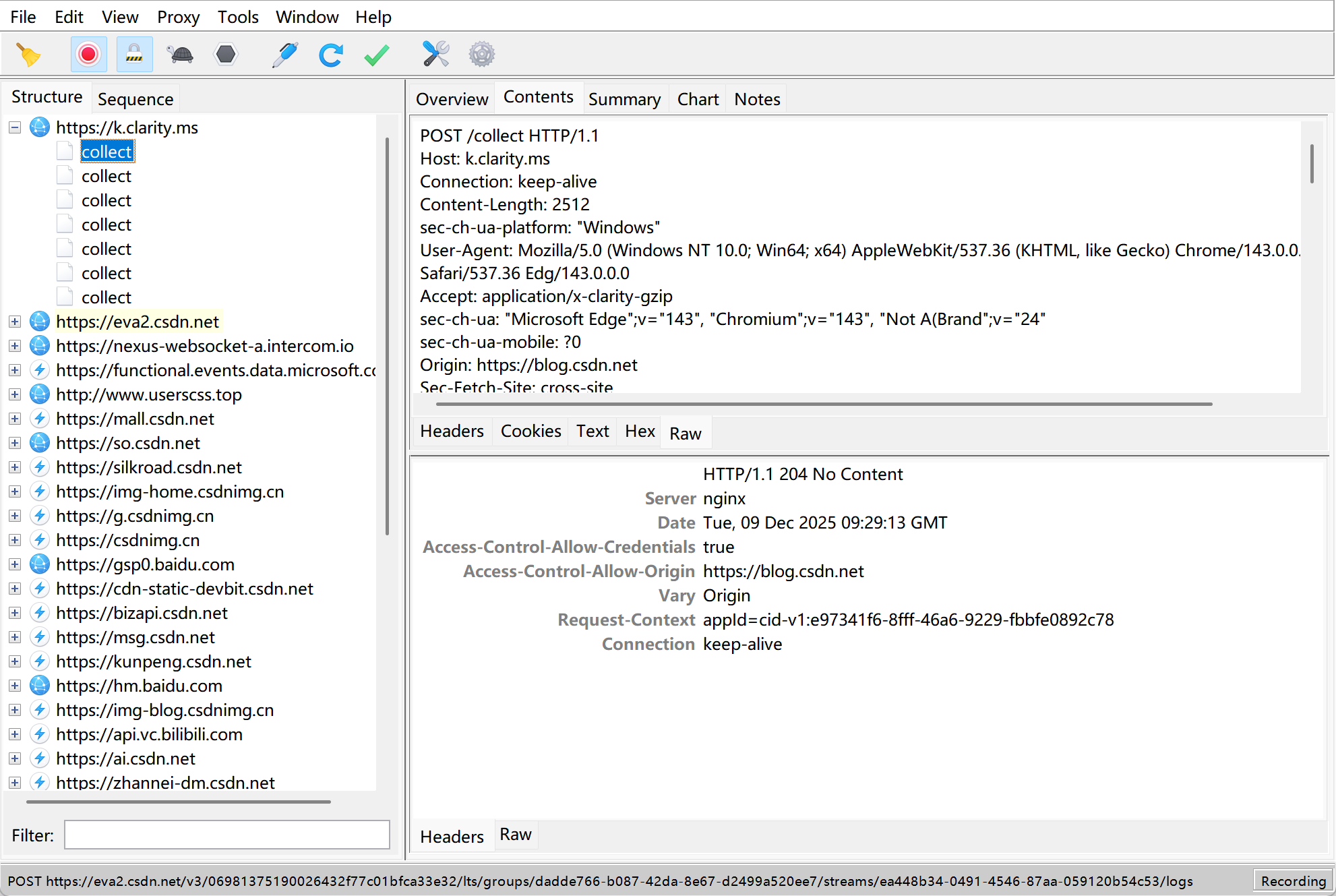Switch to the Notes tab
Image resolution: width=1336 pixels, height=896 pixels.
(757, 99)
